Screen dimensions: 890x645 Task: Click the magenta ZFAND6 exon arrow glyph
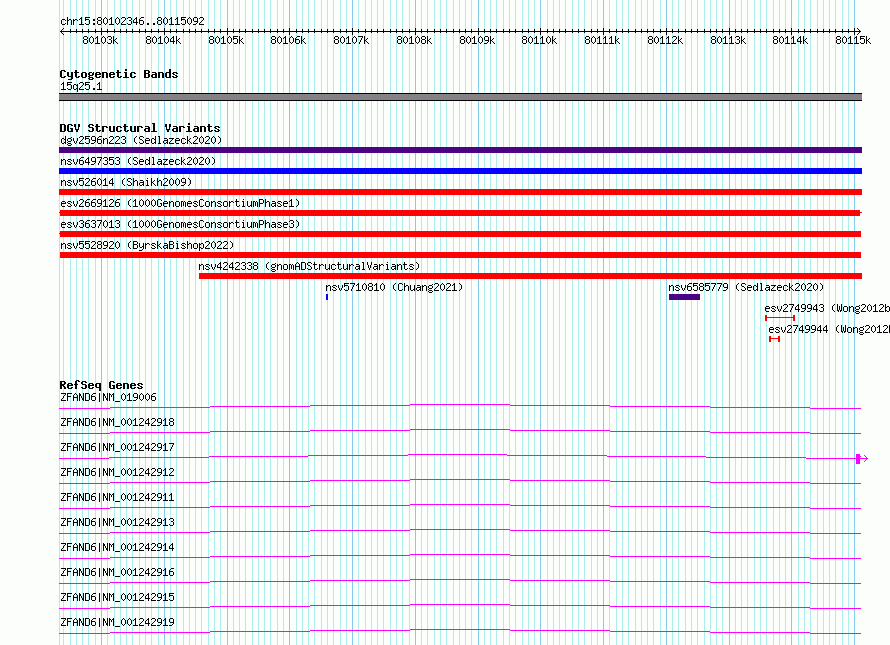862,459
